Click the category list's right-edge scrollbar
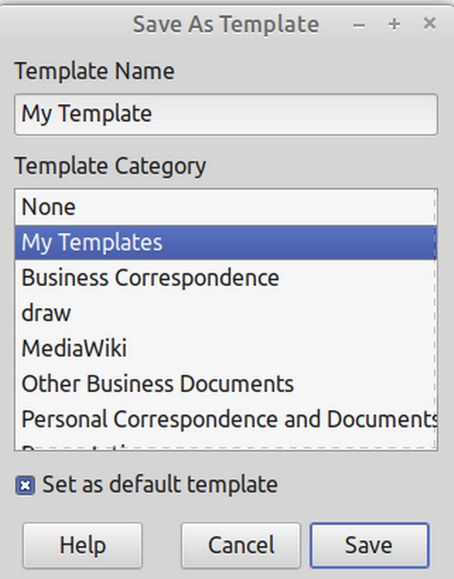 tap(436, 319)
